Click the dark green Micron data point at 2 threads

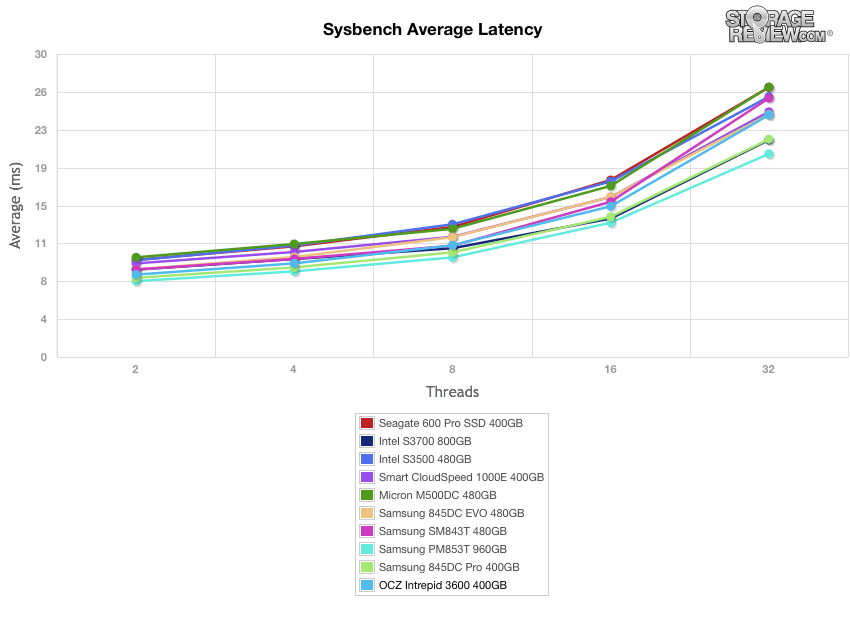click(x=136, y=257)
